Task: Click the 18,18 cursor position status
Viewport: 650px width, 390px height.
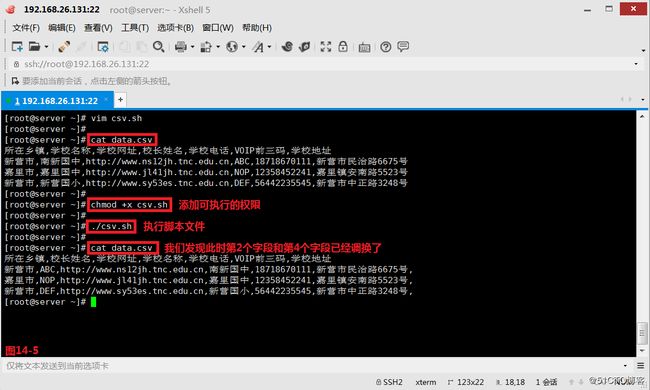Action: 510,382
